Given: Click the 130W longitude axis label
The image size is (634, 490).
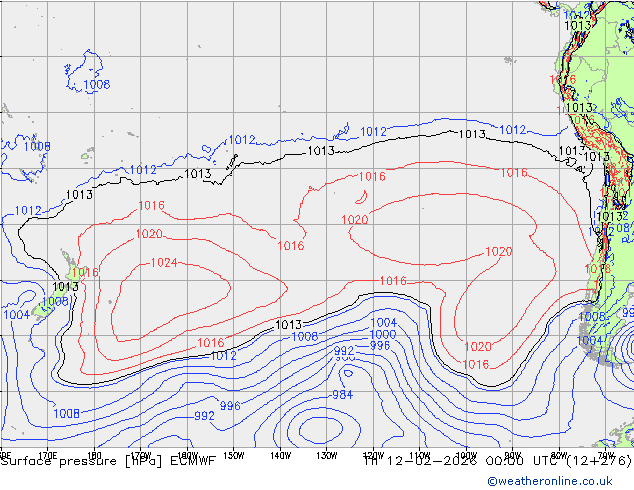Looking at the screenshot, I should (327, 456).
